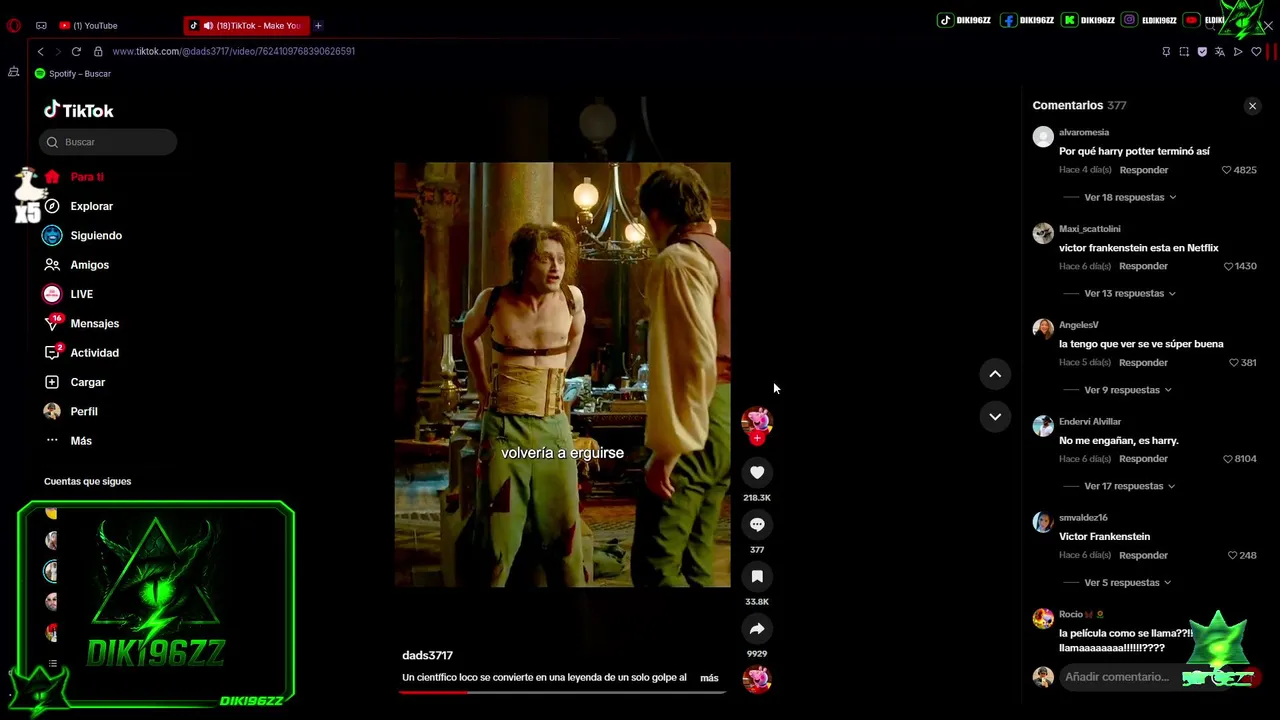The width and height of the screenshot is (1280, 720).
Task: Open dads3717 profile username below video
Action: (427, 655)
